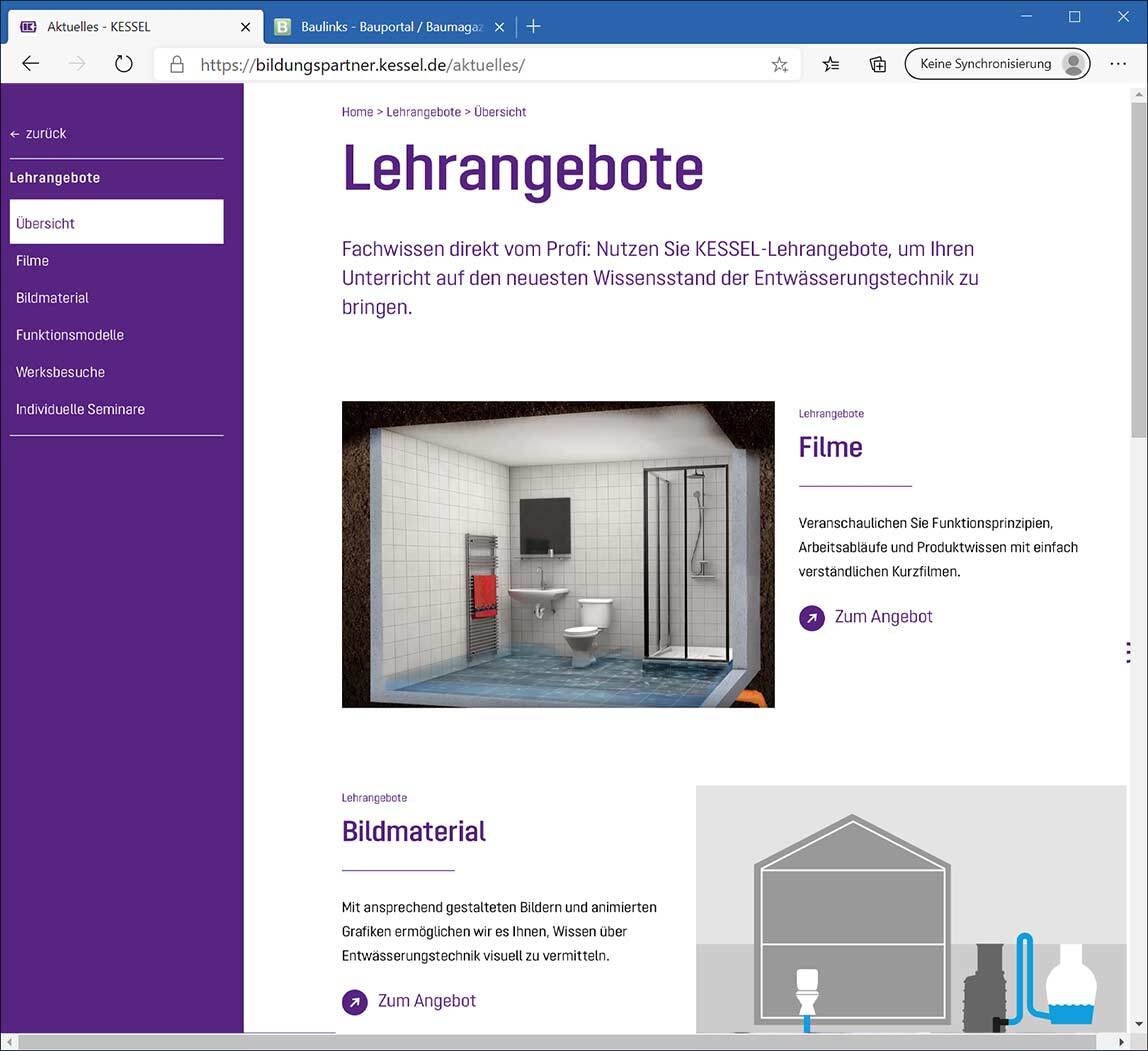Click the three vertical dots at page right edge

[x=1128, y=651]
